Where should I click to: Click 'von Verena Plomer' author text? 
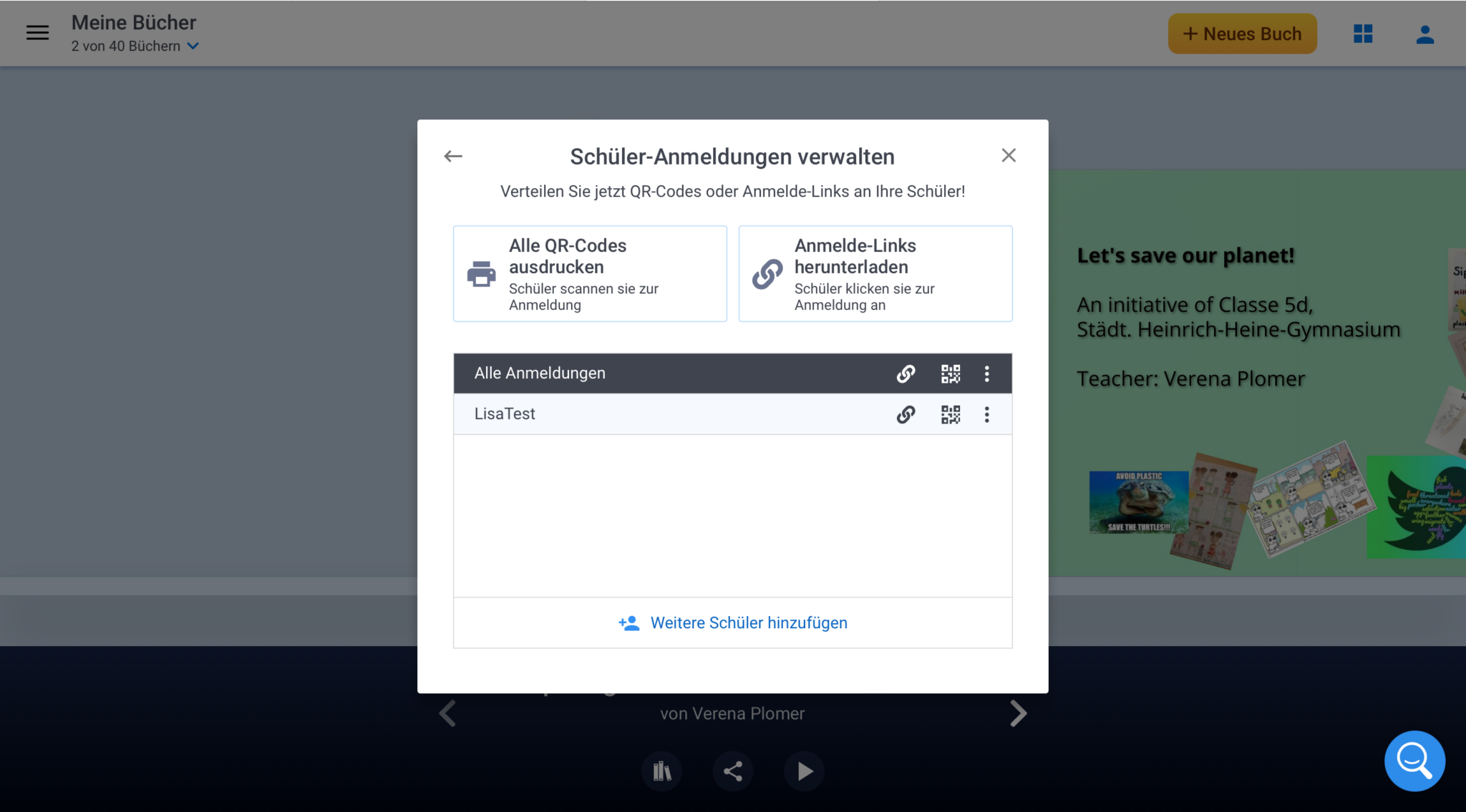coord(732,713)
